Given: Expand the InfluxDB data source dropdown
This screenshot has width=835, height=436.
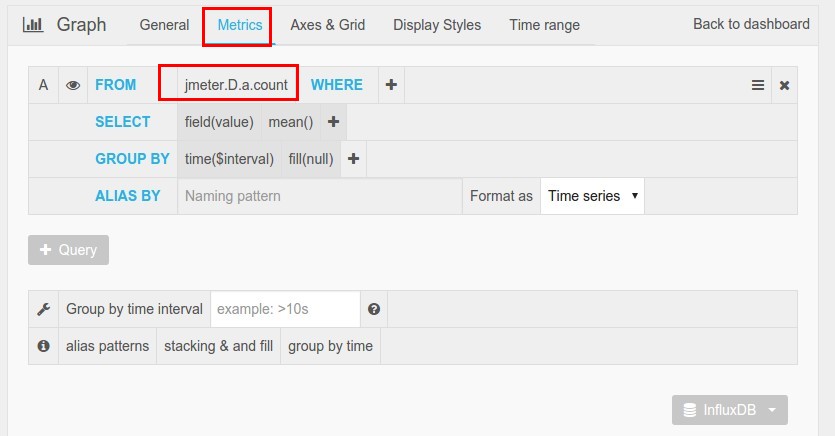Looking at the screenshot, I should coord(730,410).
